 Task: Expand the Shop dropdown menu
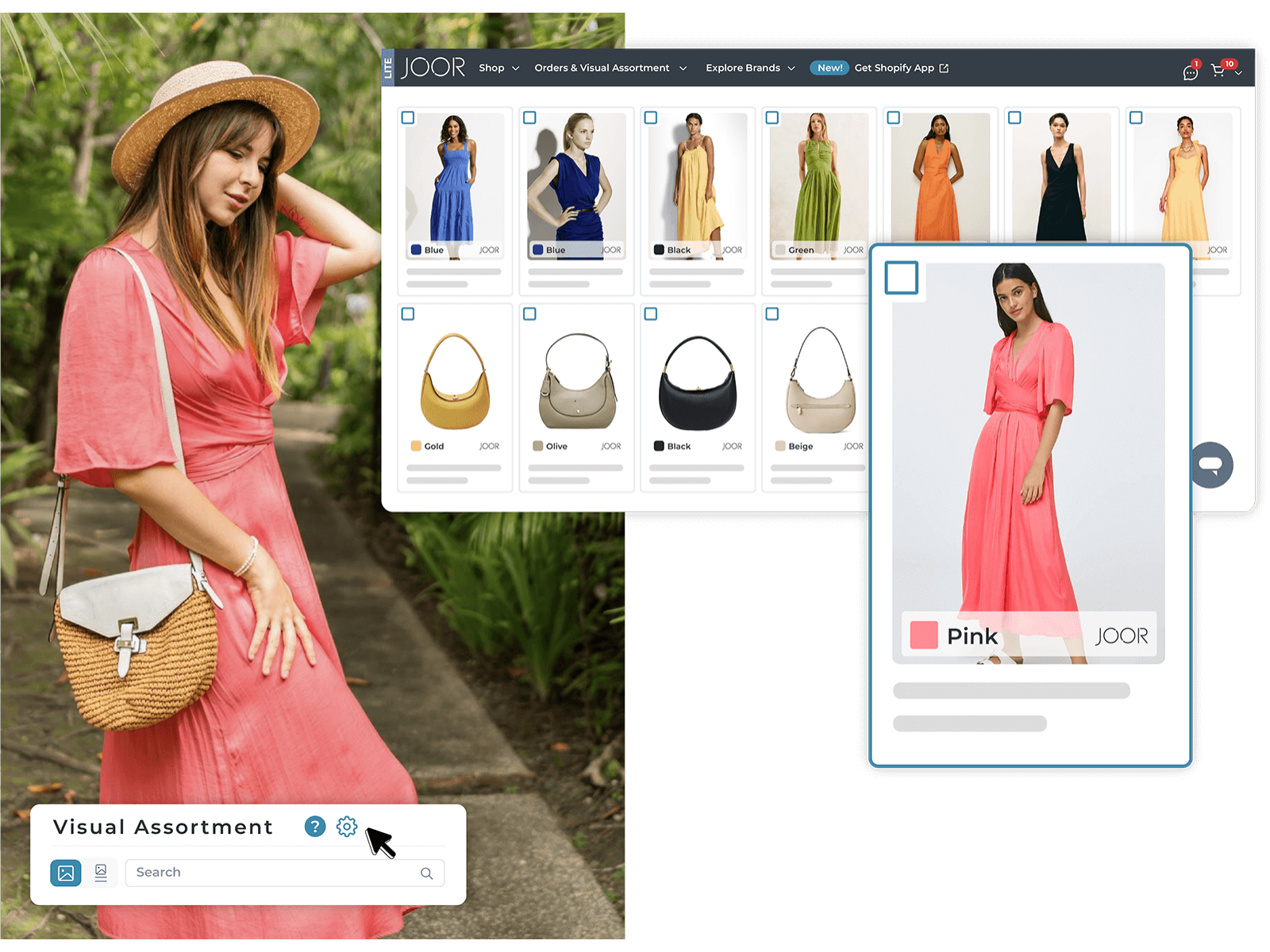pos(498,68)
